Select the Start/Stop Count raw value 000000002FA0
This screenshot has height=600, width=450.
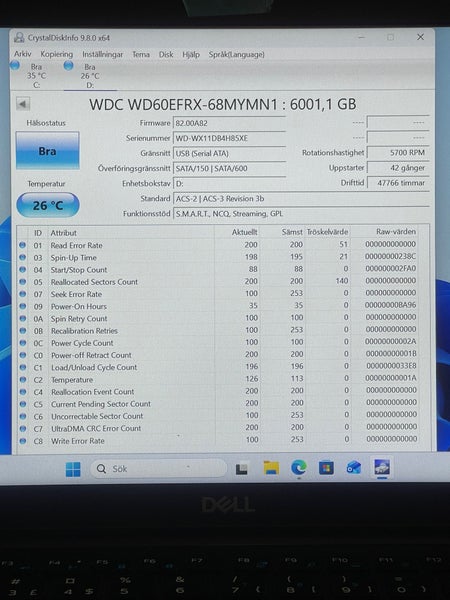pos(390,268)
